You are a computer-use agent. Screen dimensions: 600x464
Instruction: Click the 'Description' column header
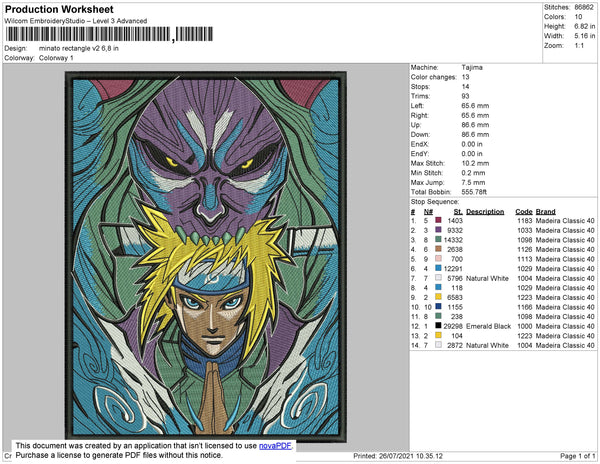485,212
